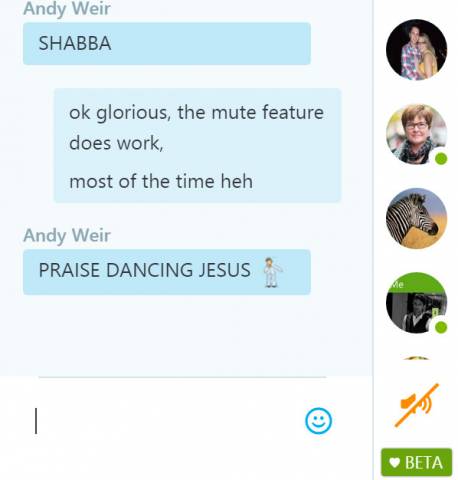Click the green status dot on woman's avatar
The width and height of the screenshot is (458, 480).
click(441, 159)
